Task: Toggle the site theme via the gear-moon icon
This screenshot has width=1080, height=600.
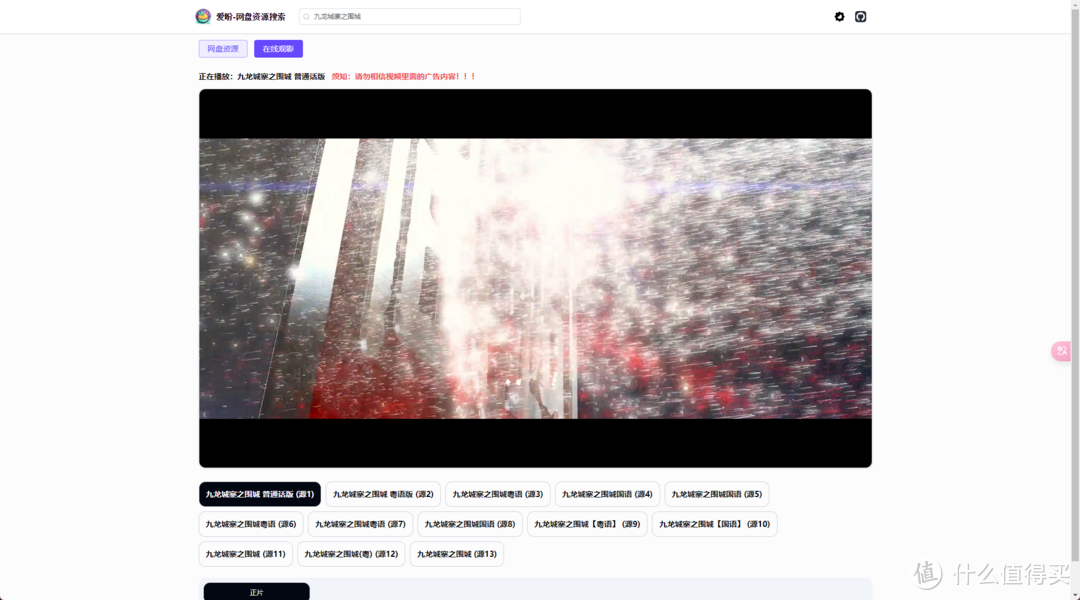Action: [839, 16]
